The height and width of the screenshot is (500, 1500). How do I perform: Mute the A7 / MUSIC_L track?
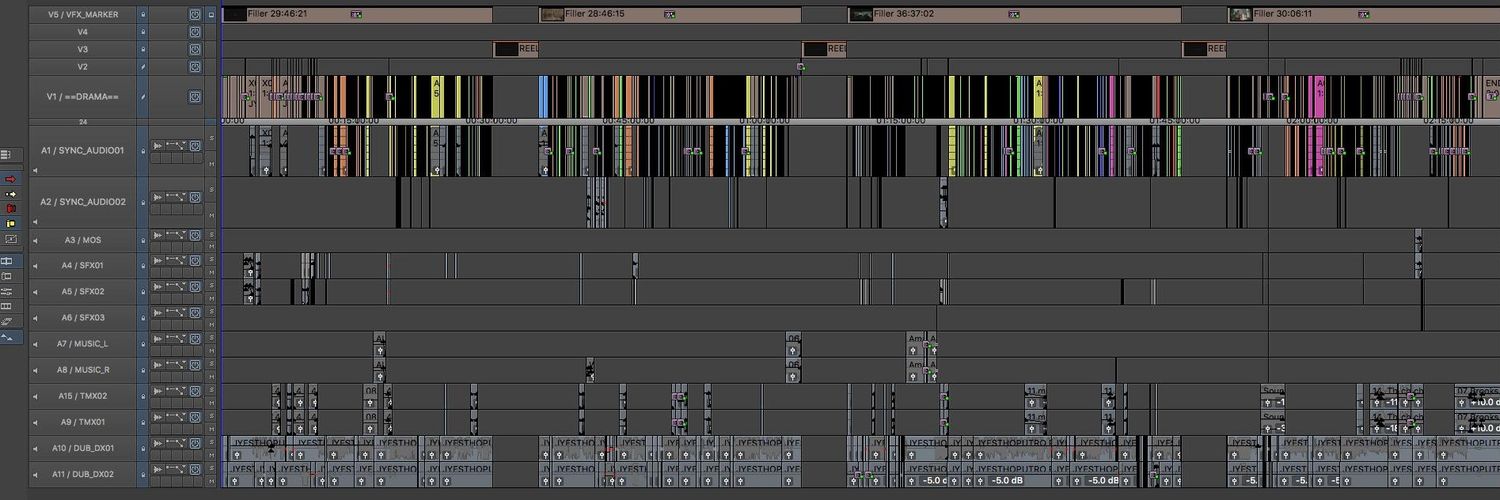(x=211, y=349)
